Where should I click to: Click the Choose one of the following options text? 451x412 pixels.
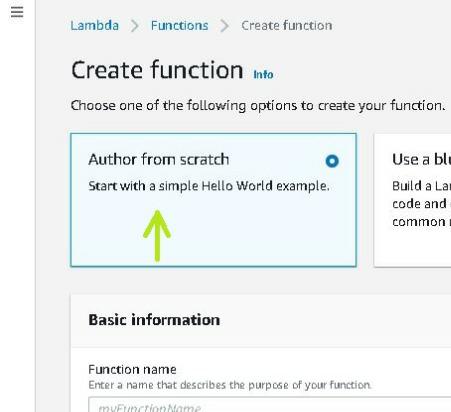click(258, 106)
